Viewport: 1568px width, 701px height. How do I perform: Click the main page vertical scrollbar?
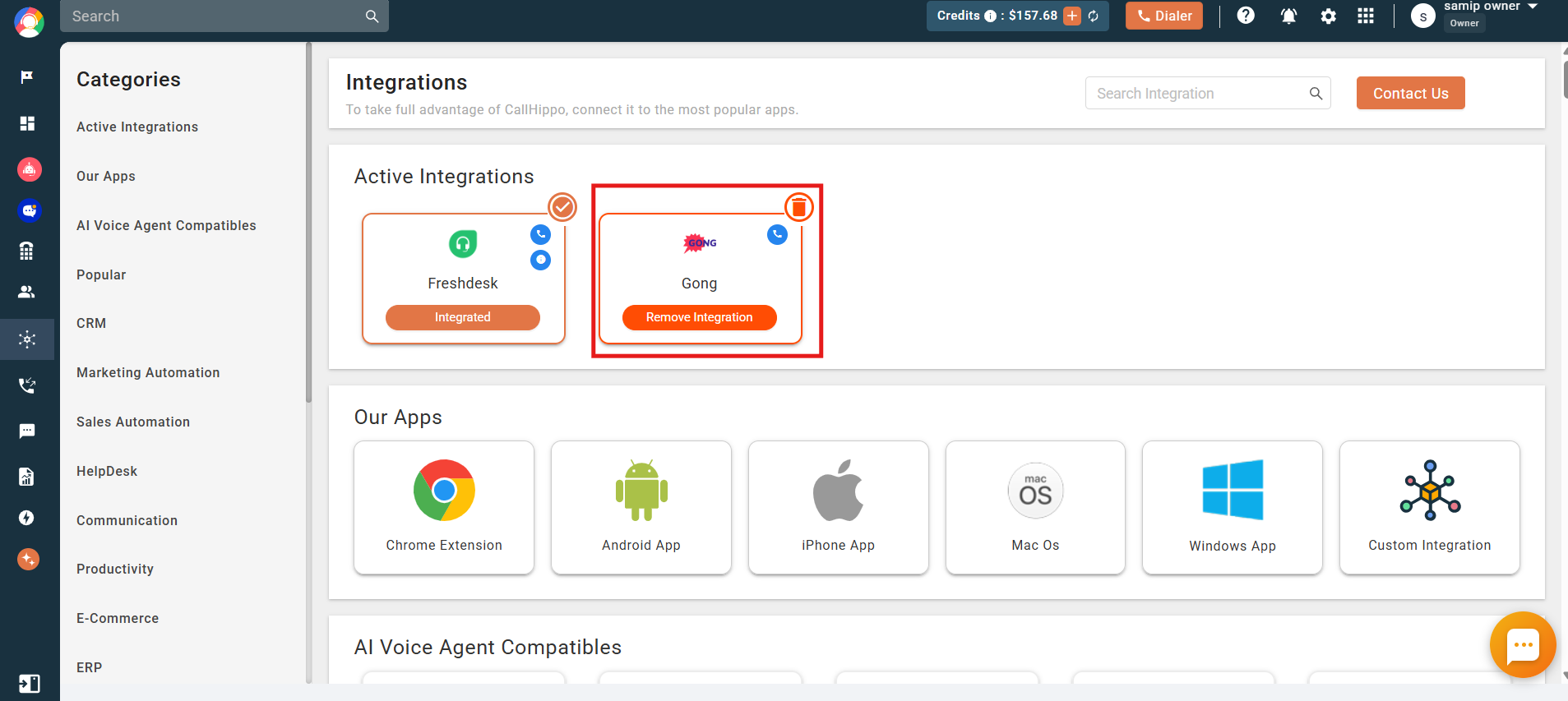(x=1565, y=78)
